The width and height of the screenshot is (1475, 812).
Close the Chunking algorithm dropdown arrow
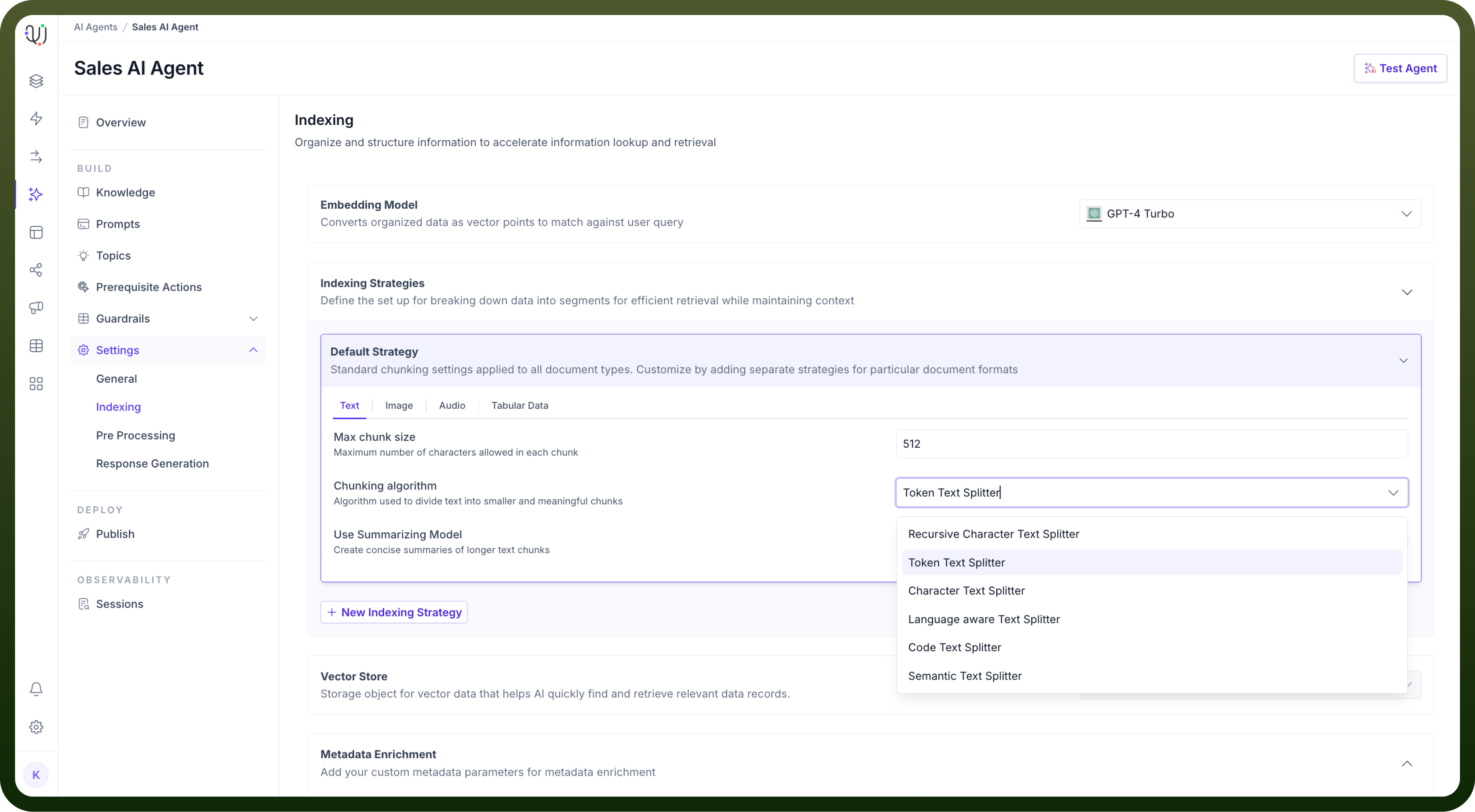[1393, 493]
